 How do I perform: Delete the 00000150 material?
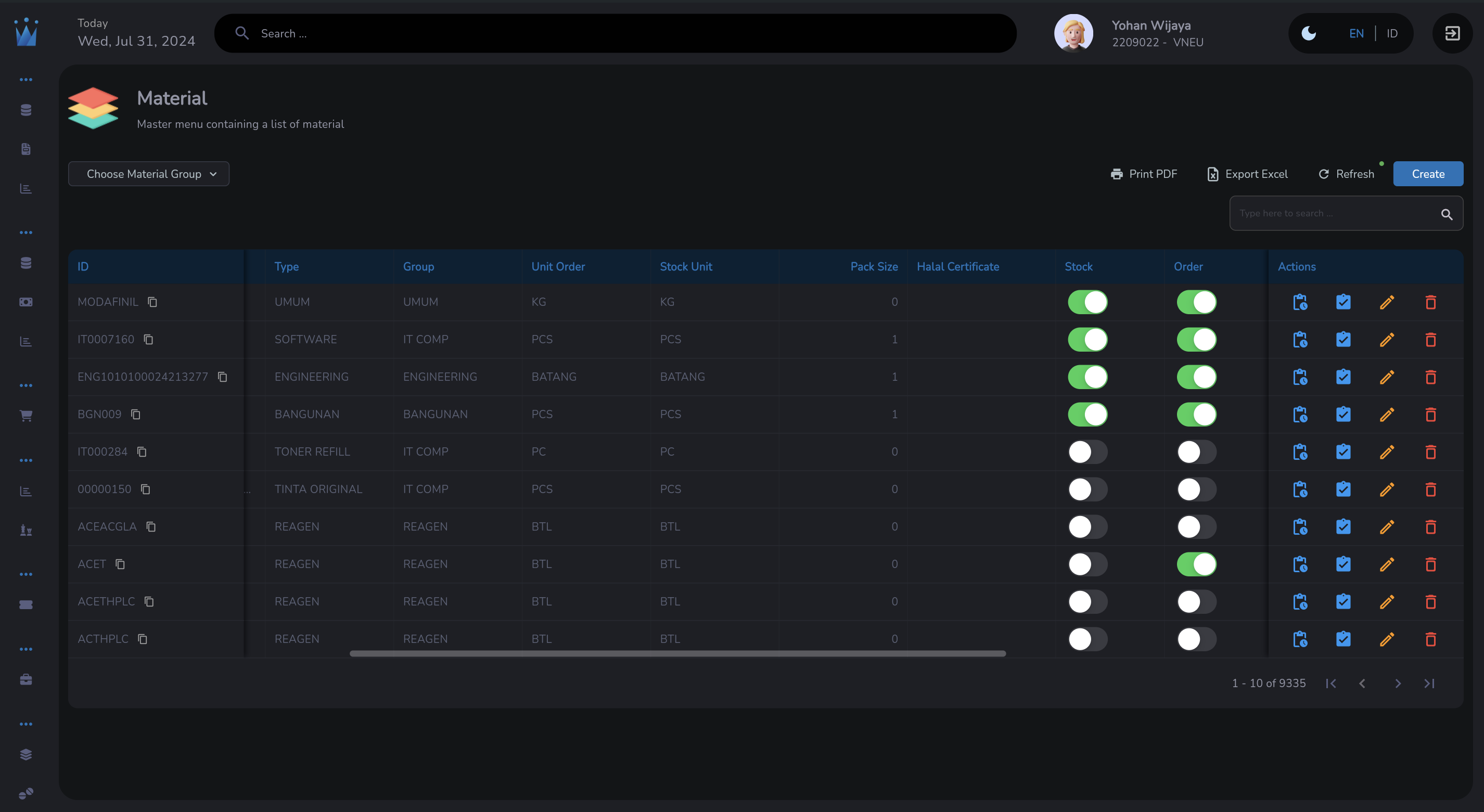(x=1430, y=489)
